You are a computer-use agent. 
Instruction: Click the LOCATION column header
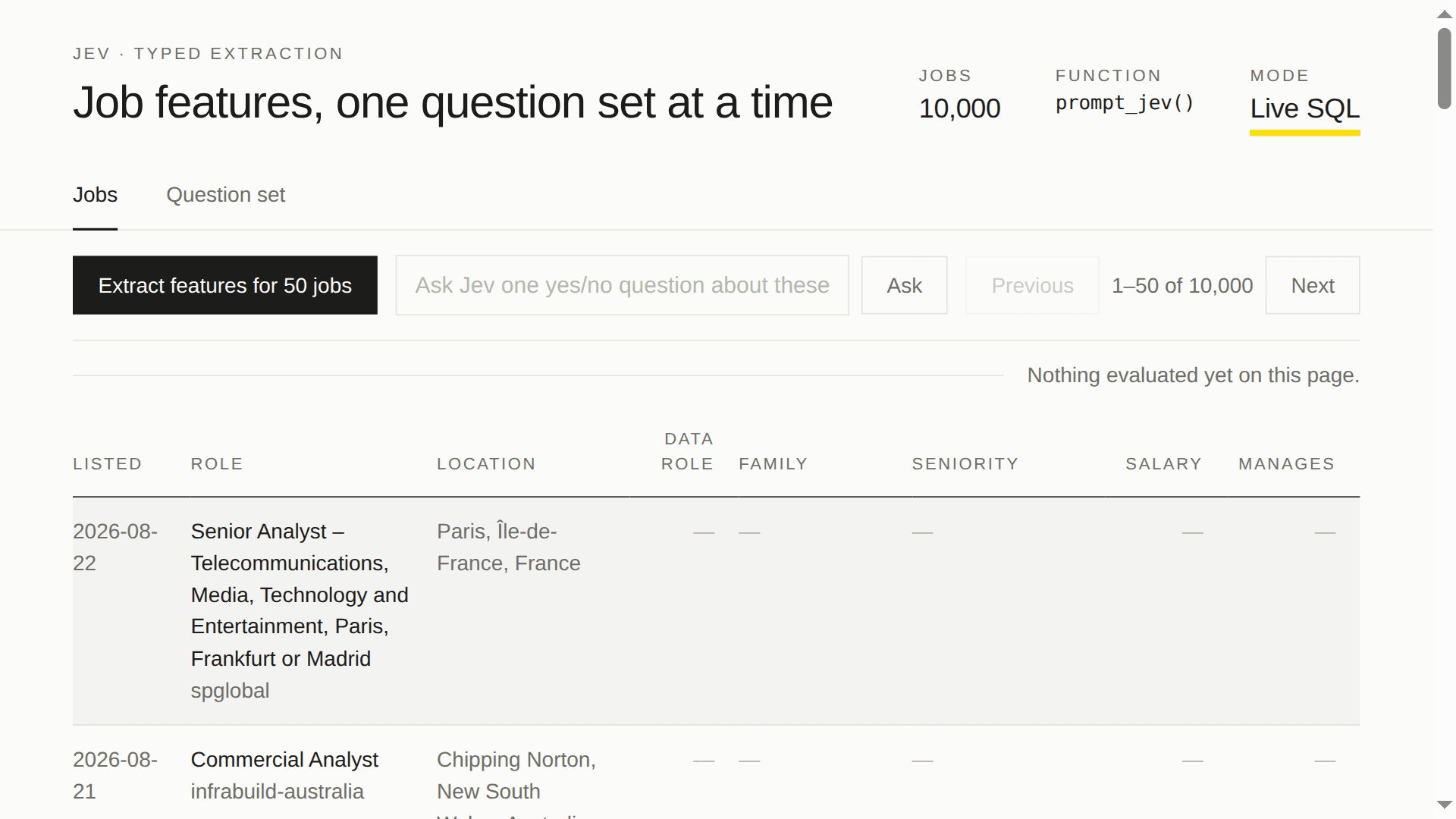486,464
